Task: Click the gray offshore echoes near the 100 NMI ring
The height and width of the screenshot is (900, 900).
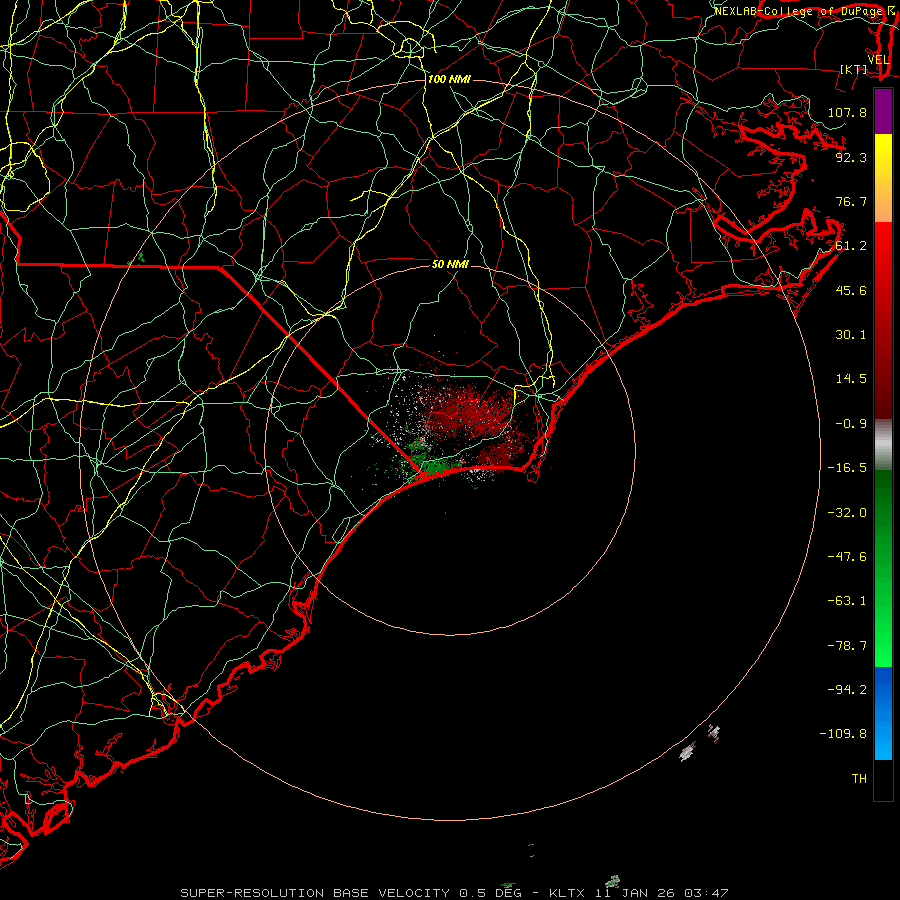Action: [699, 743]
